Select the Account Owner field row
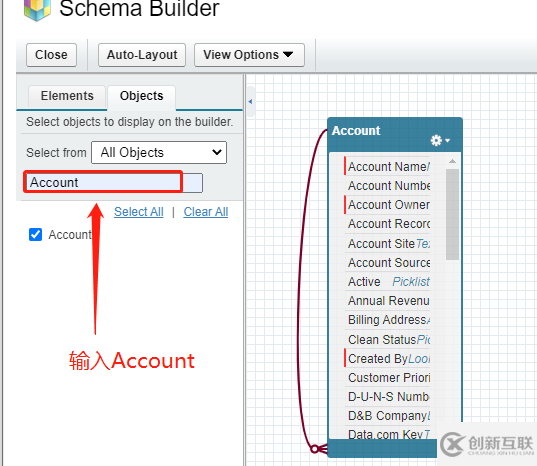The height and width of the screenshot is (466, 537). pos(387,205)
